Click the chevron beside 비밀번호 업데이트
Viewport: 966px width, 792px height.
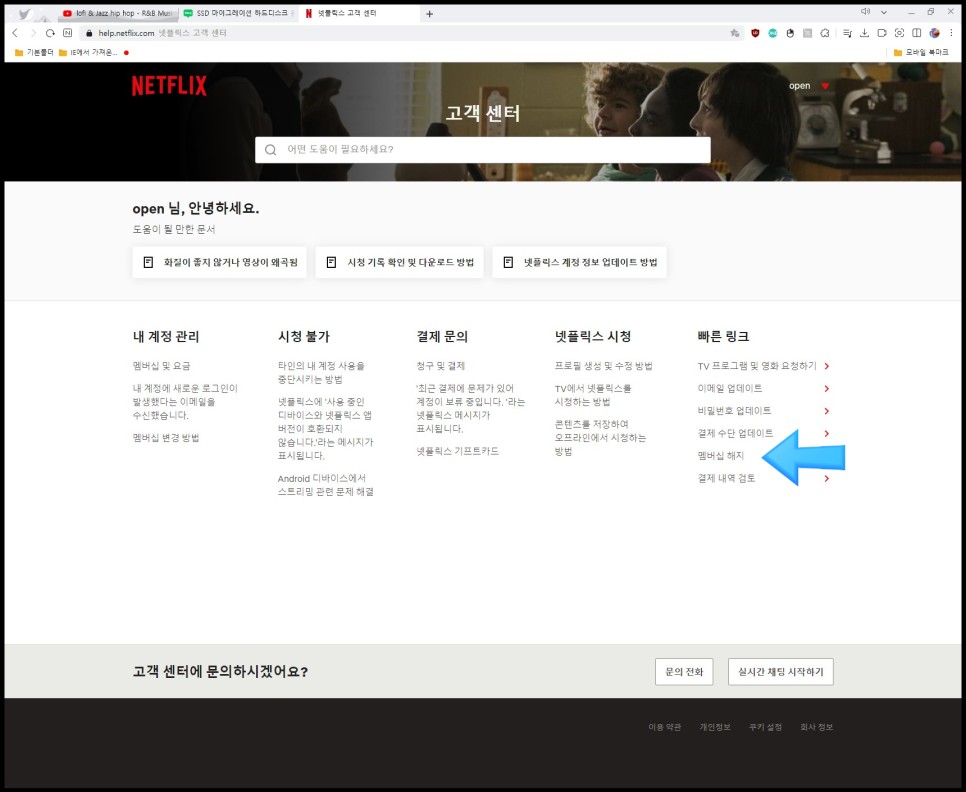pyautogui.click(x=827, y=411)
